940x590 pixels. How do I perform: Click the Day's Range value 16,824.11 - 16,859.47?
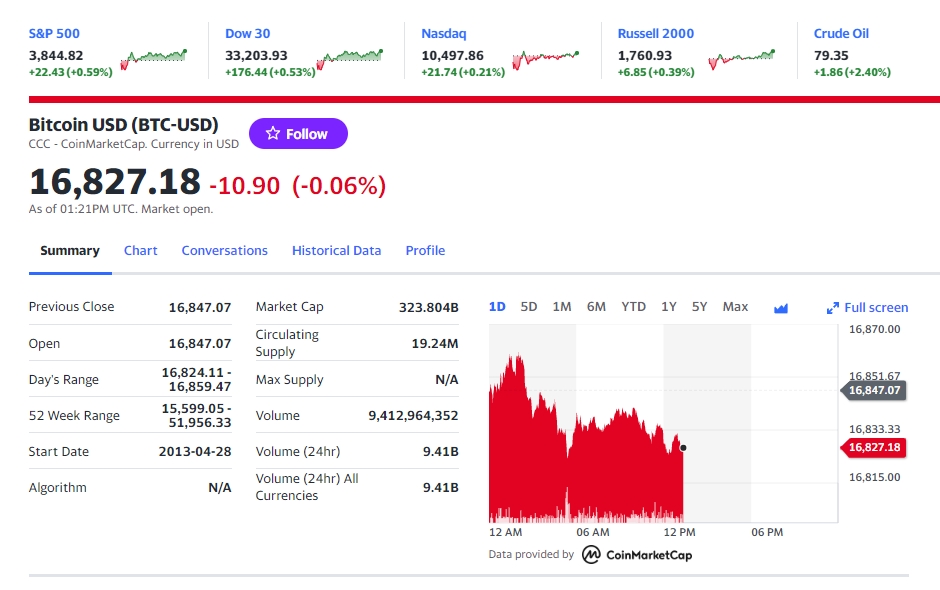[196, 380]
